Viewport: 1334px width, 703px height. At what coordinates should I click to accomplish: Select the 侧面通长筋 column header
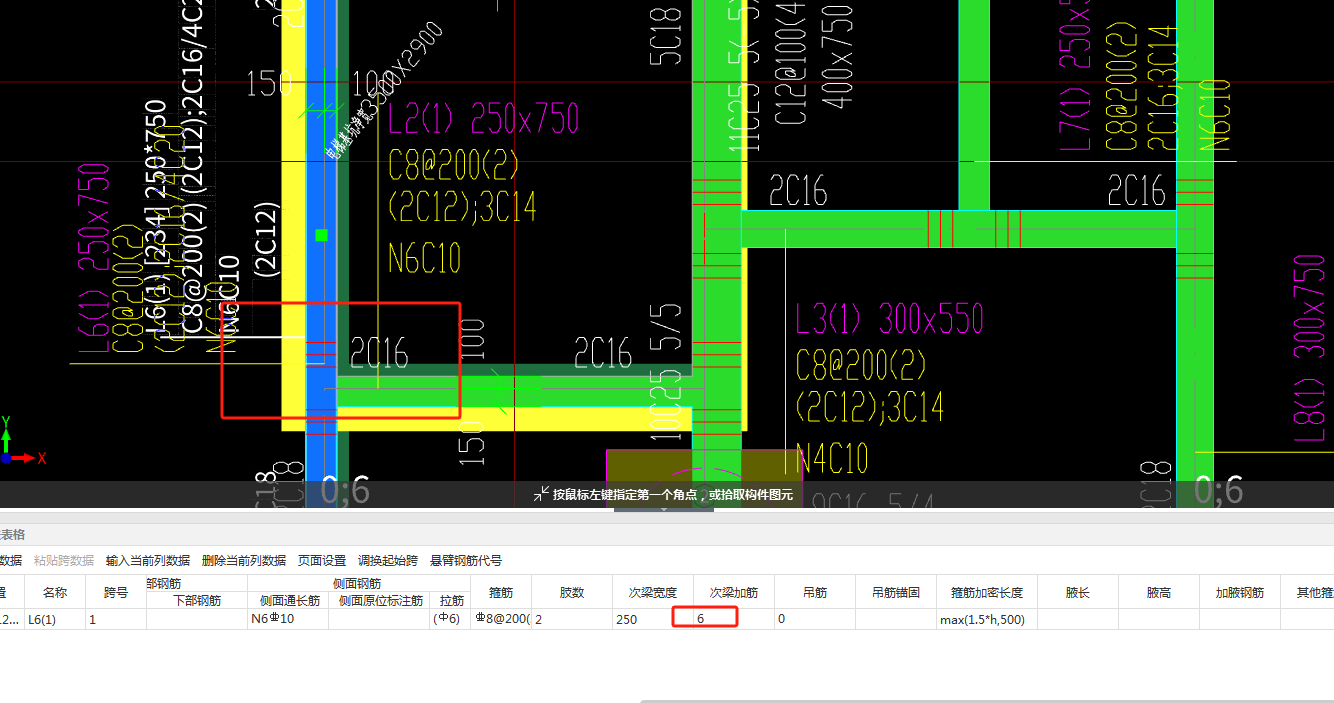[x=289, y=601]
